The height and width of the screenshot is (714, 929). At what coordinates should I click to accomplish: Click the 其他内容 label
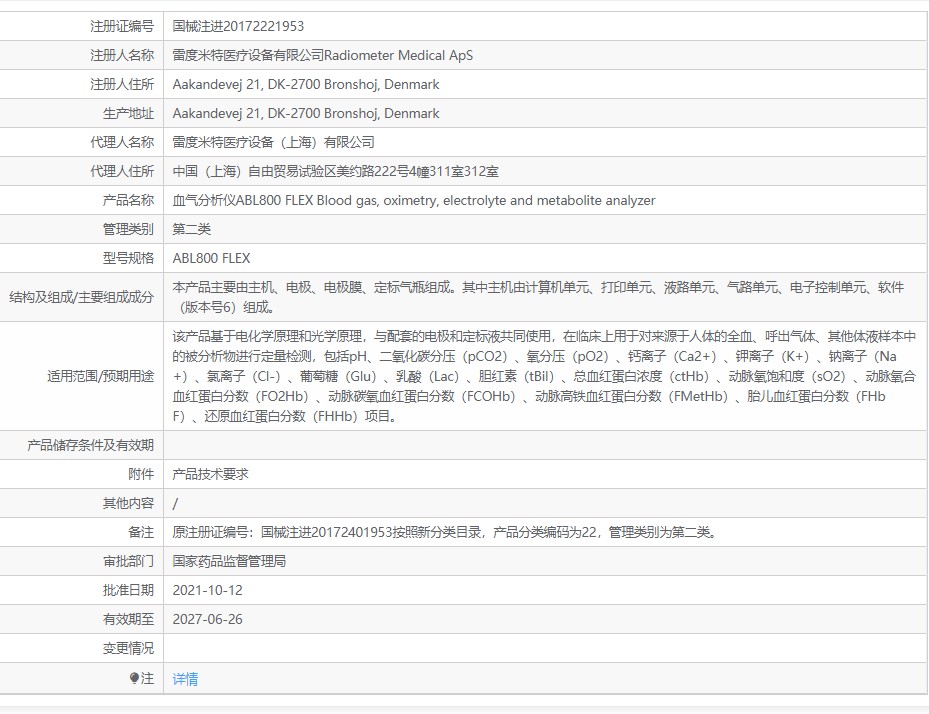coord(129,503)
